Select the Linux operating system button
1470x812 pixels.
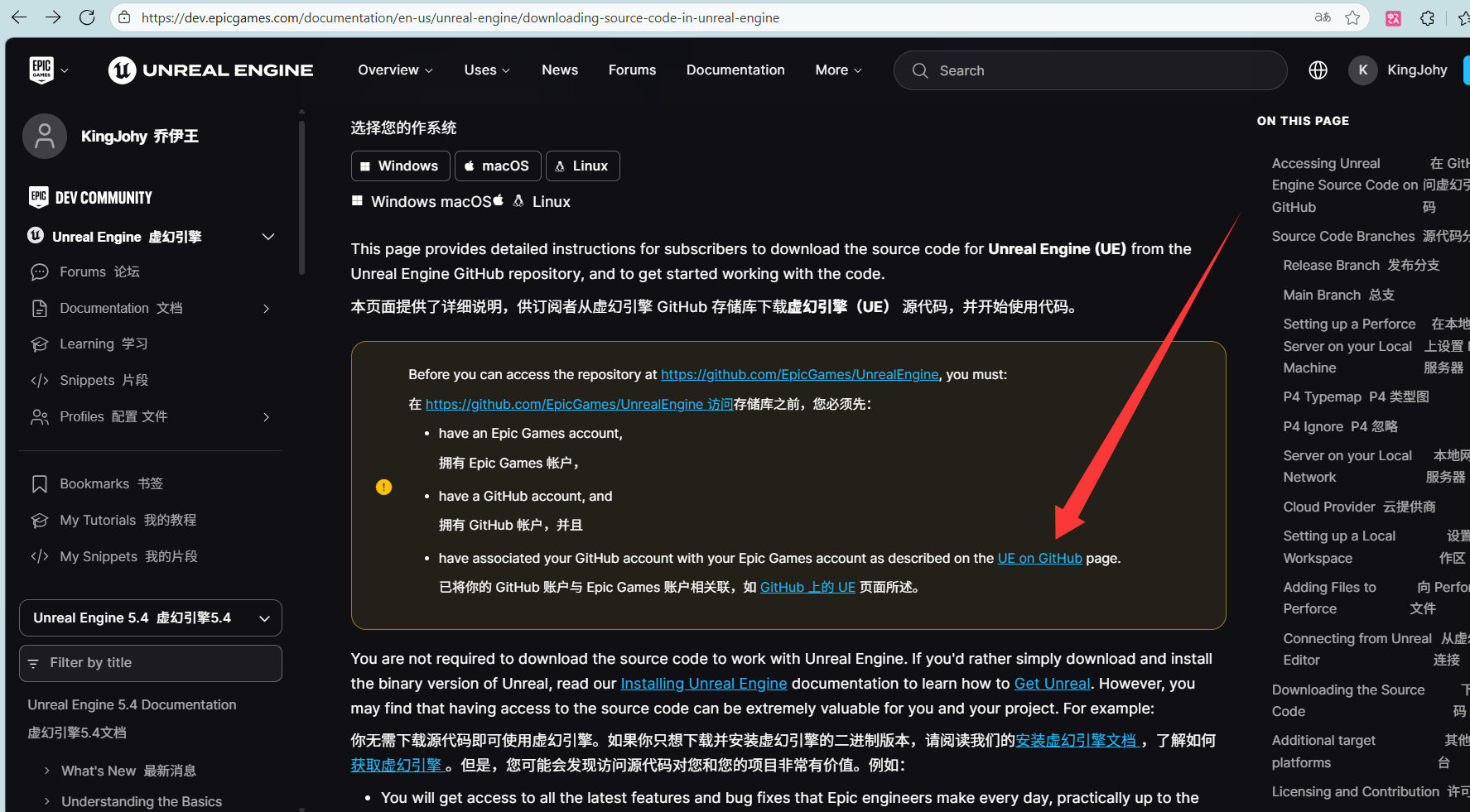point(582,166)
